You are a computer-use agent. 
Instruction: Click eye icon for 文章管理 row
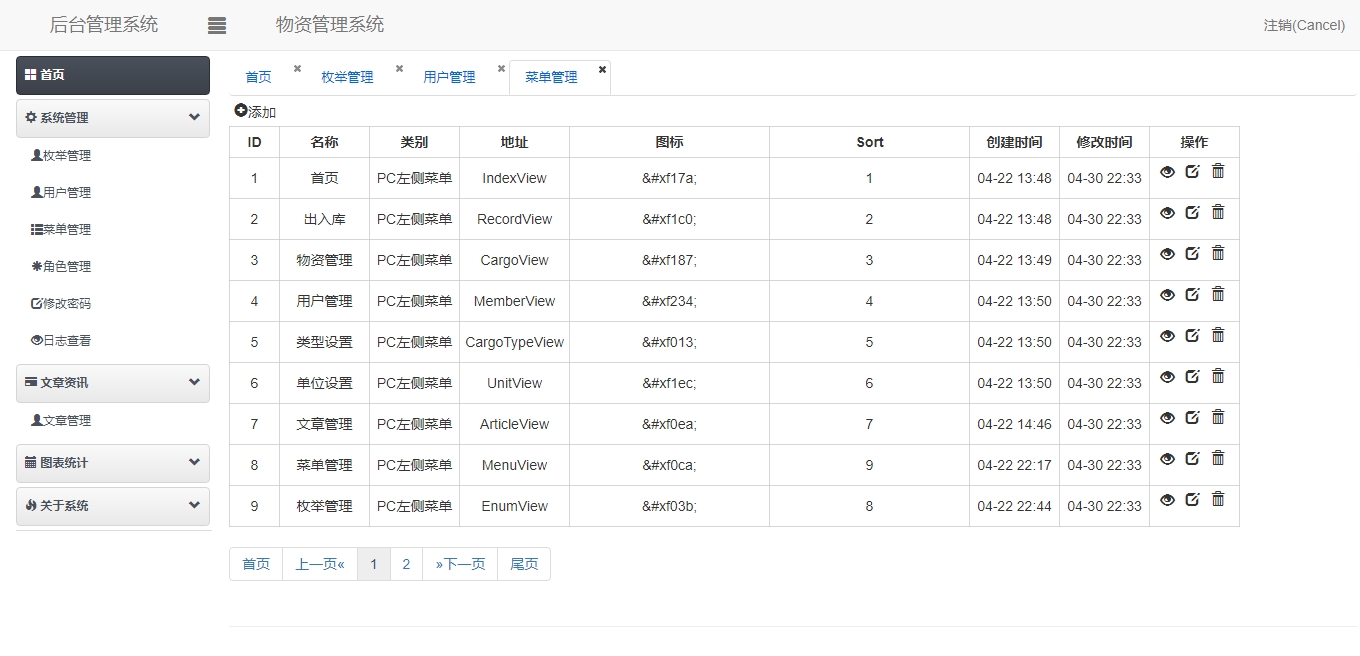(x=1167, y=417)
